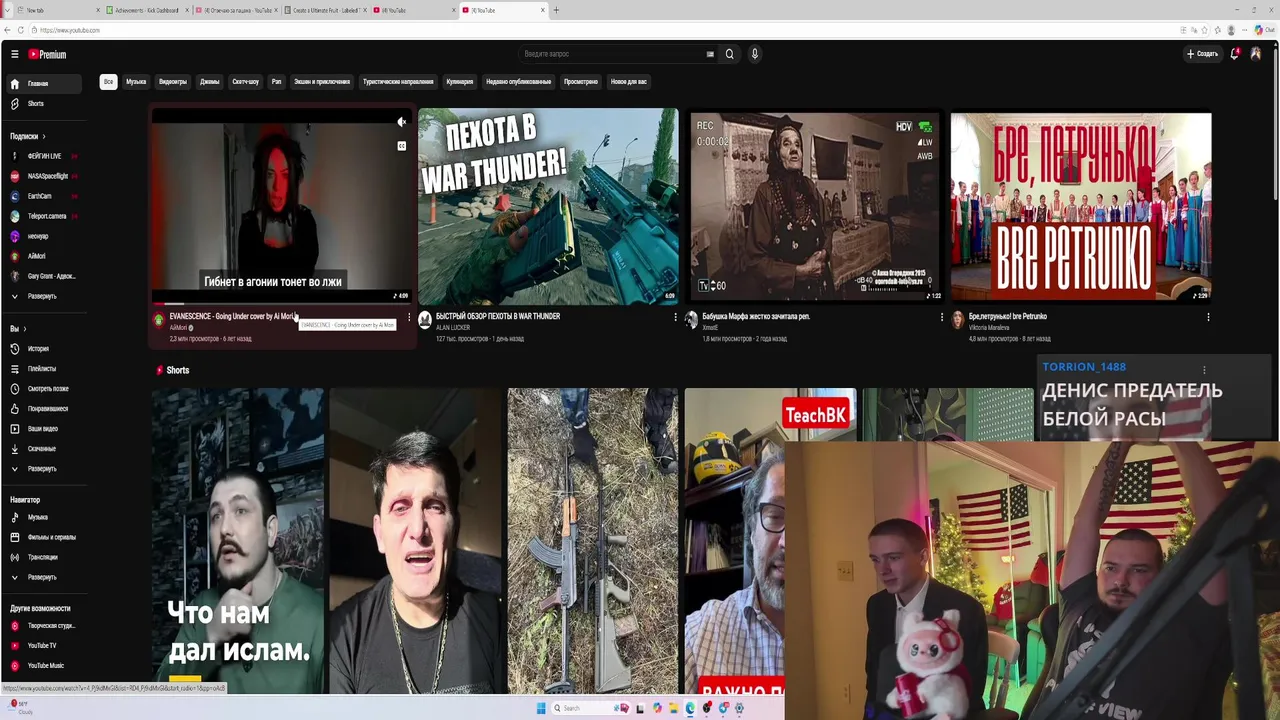The height and width of the screenshot is (720, 1280).
Task: Select the Просмотрено filter chip
Action: click(581, 82)
